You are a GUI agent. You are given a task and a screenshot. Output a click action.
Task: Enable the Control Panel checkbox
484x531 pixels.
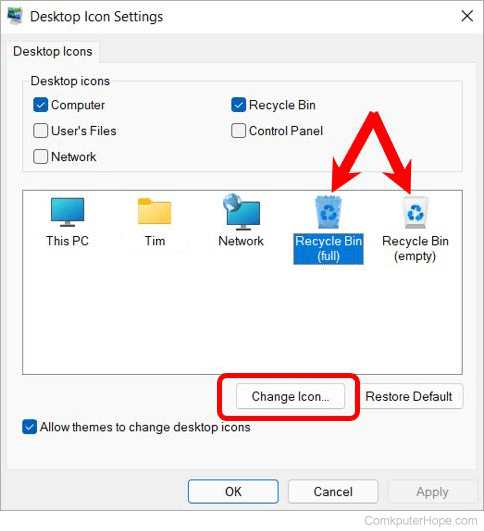238,131
